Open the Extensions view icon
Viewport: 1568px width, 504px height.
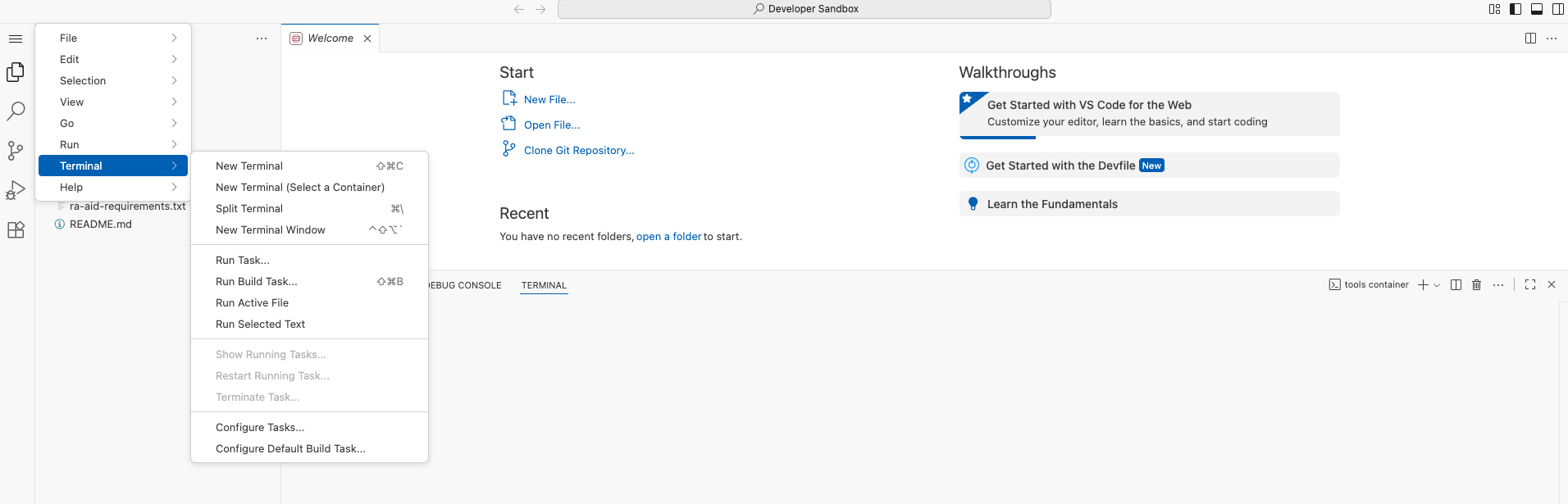[16, 230]
